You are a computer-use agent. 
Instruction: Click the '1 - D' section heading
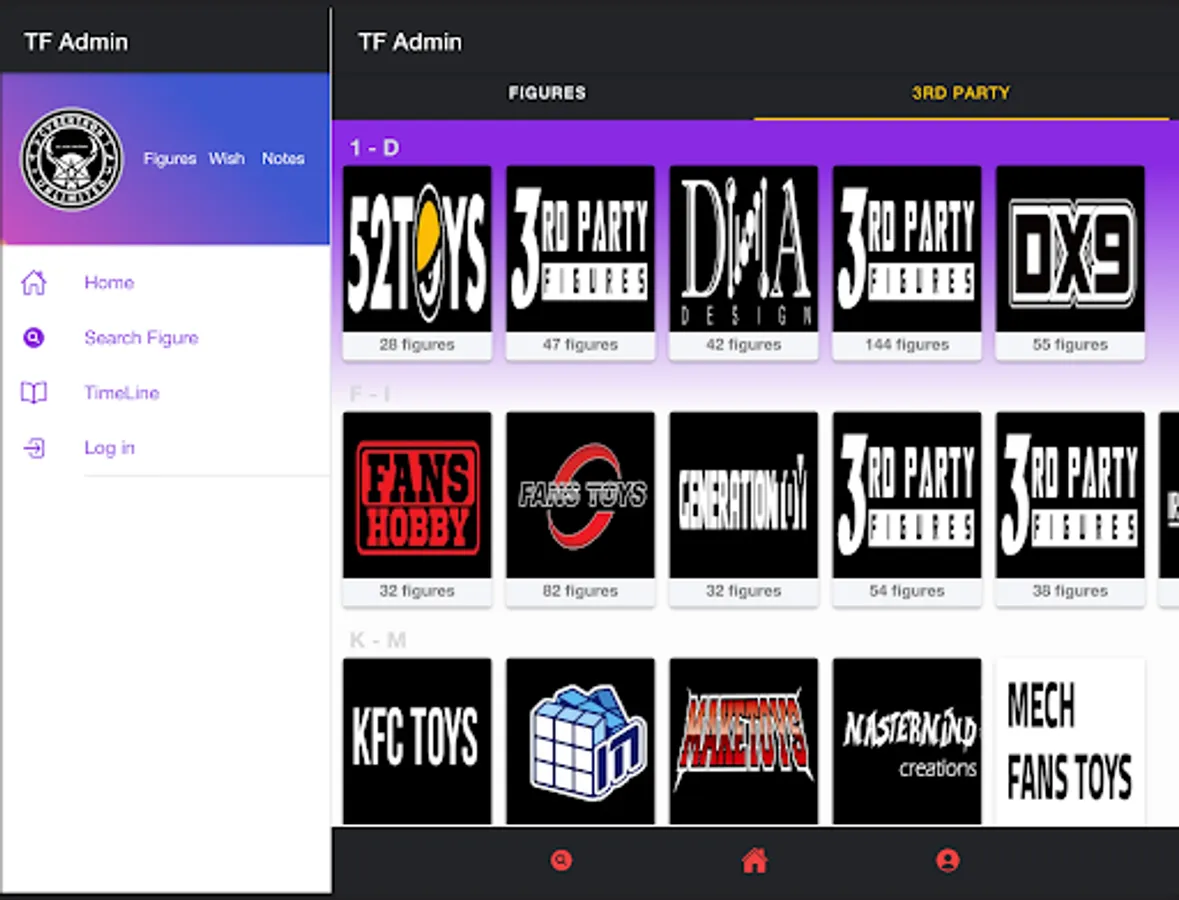[x=374, y=147]
